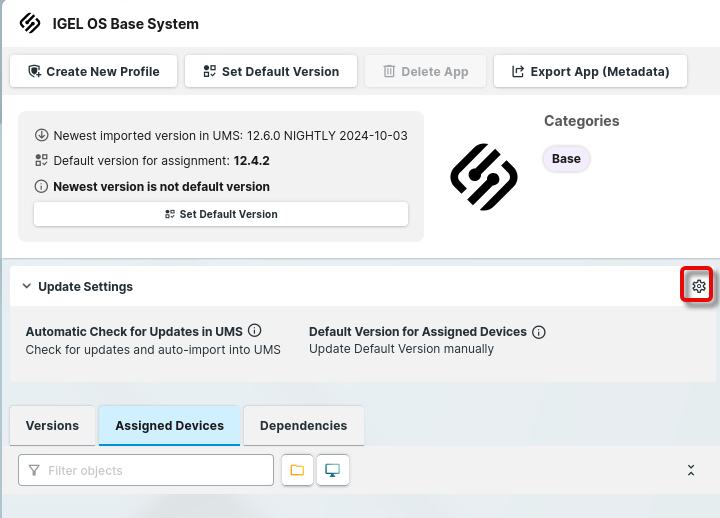Open the Dependencies tab
Viewport: 720px width, 518px height.
pyautogui.click(x=303, y=426)
